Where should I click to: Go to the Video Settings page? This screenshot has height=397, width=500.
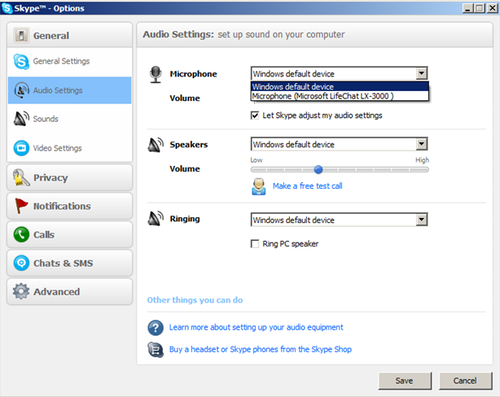(x=69, y=148)
